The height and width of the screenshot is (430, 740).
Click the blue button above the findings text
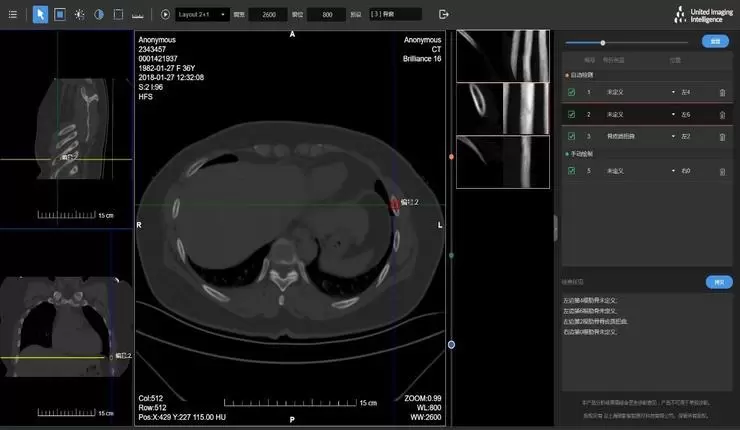[717, 282]
